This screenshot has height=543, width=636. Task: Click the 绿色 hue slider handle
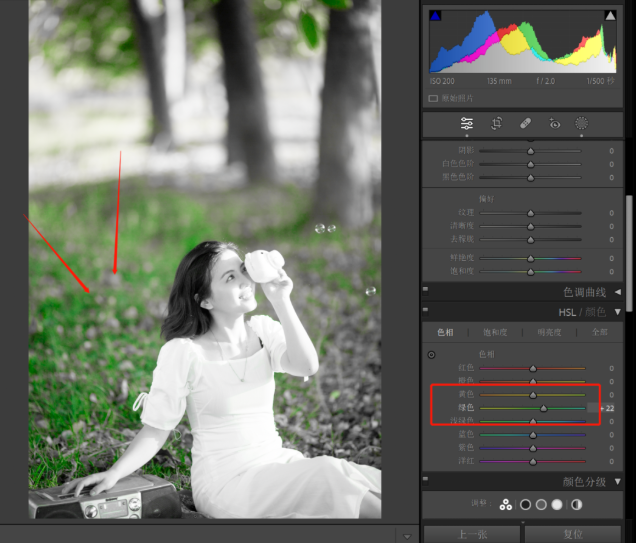[544, 408]
